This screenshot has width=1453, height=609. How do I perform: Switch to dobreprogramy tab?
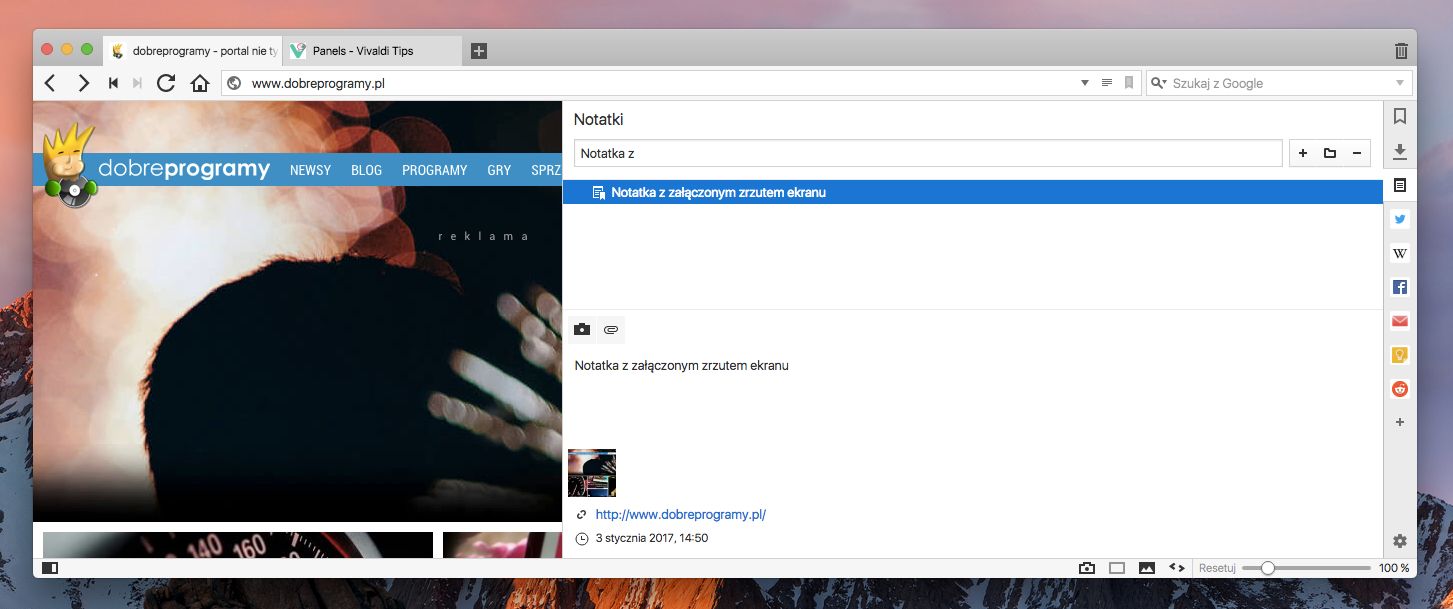[x=193, y=50]
